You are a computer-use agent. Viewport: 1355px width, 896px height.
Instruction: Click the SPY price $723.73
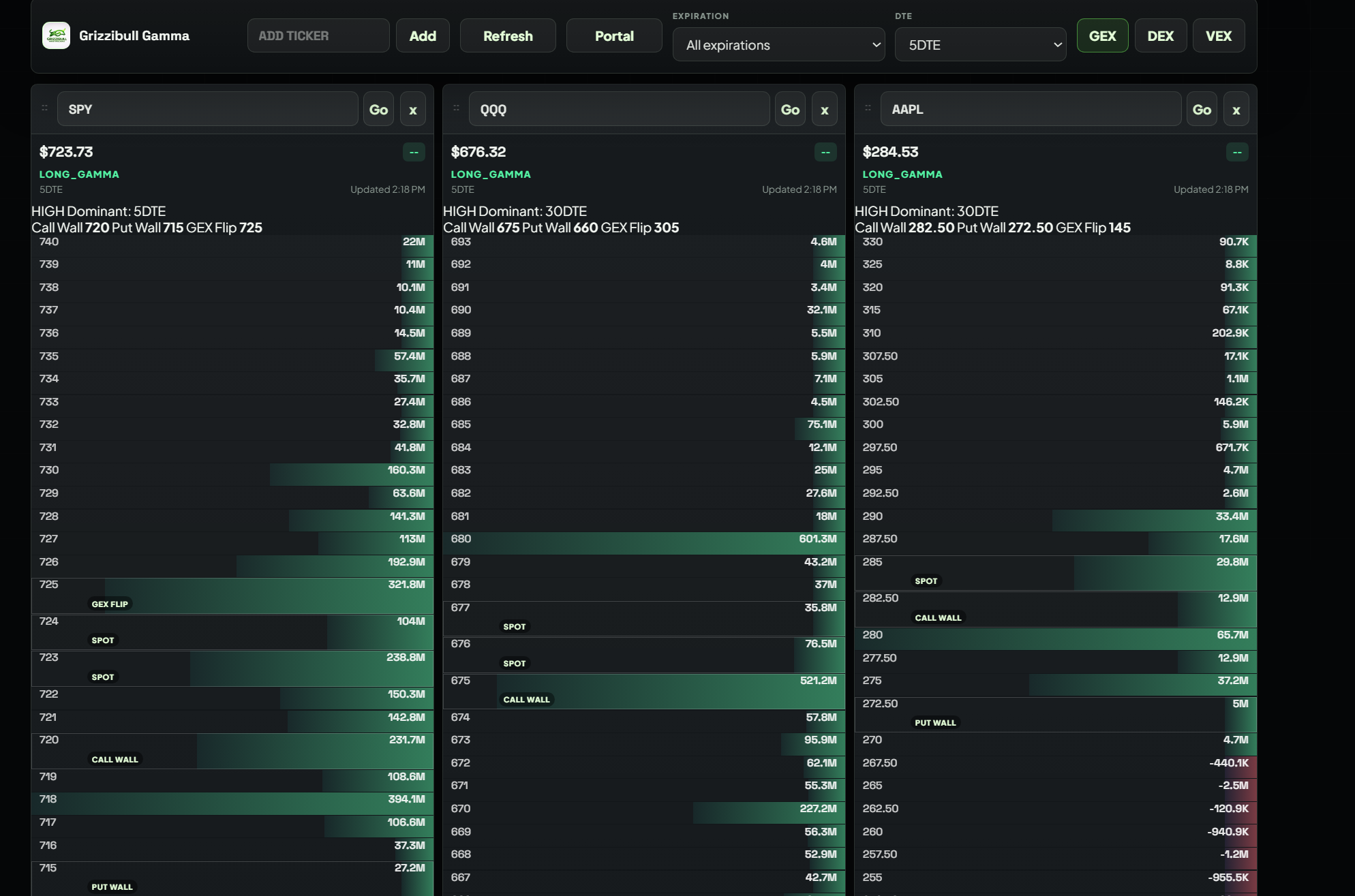66,152
